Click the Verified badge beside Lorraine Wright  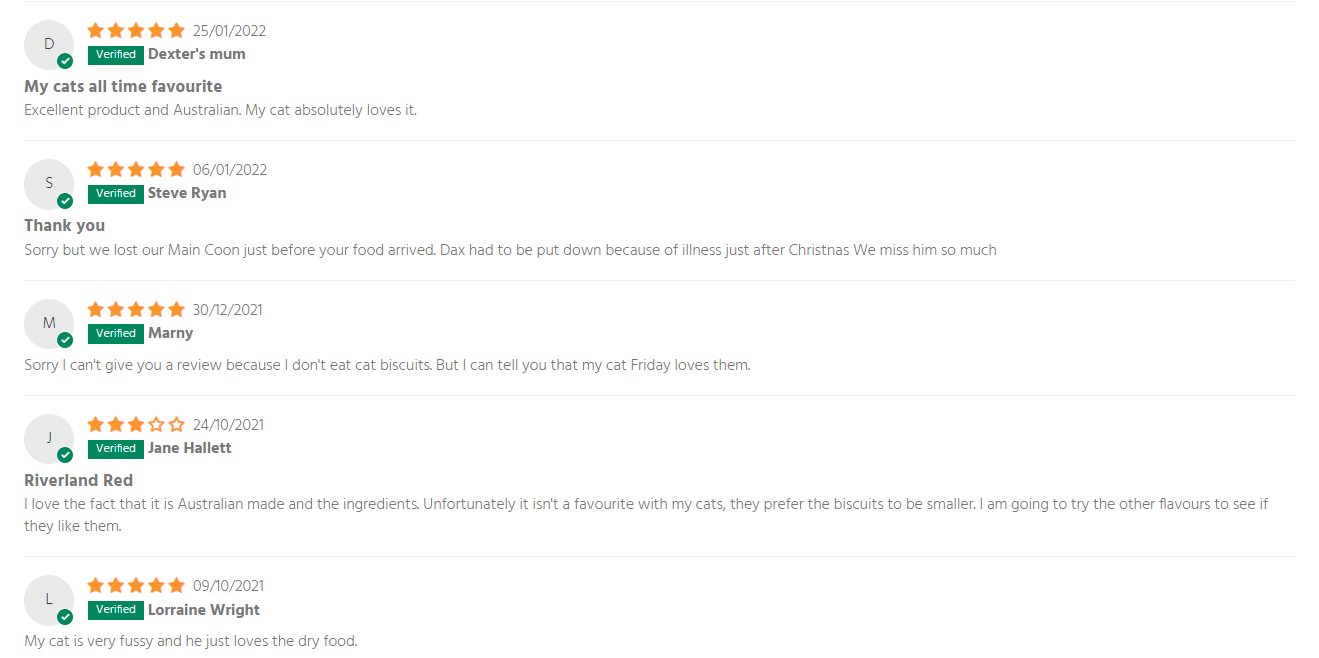pos(116,610)
